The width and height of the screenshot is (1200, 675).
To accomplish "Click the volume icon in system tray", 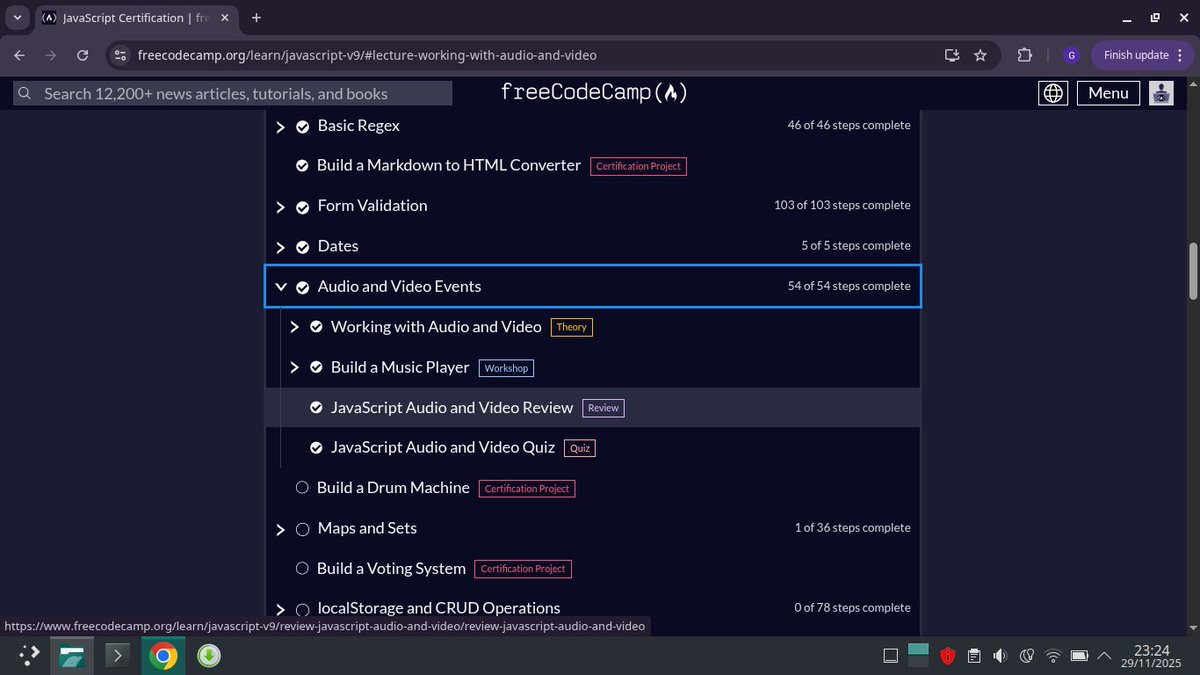I will [x=1000, y=655].
